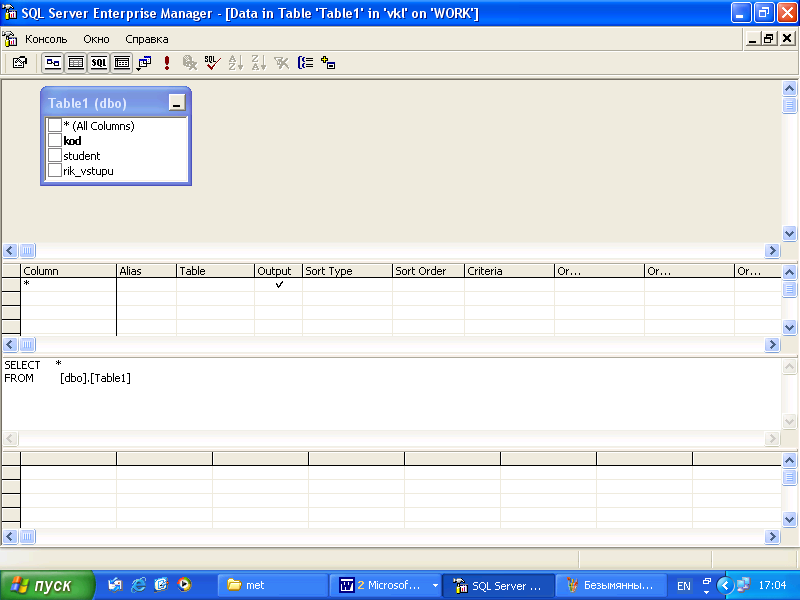Click the EN language indicator
Image resolution: width=800 pixels, height=600 pixels.
click(x=684, y=586)
